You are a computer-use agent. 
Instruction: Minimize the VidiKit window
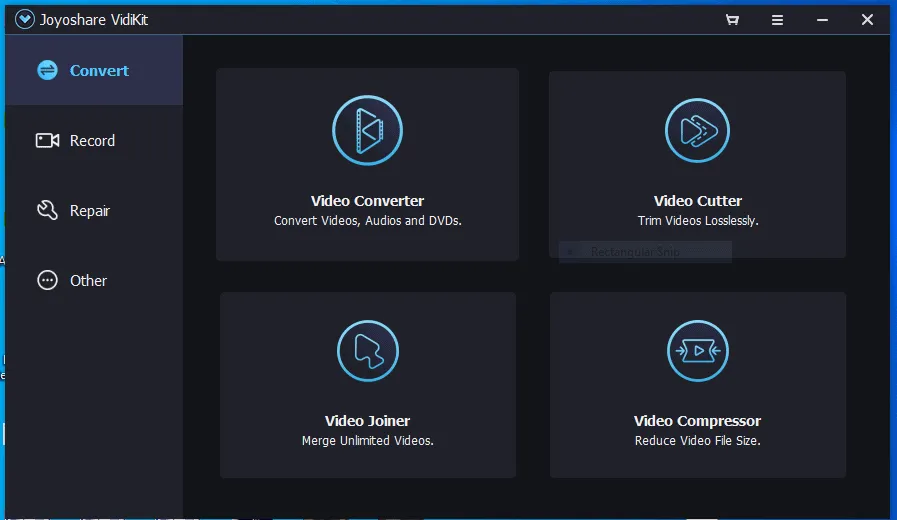click(822, 20)
